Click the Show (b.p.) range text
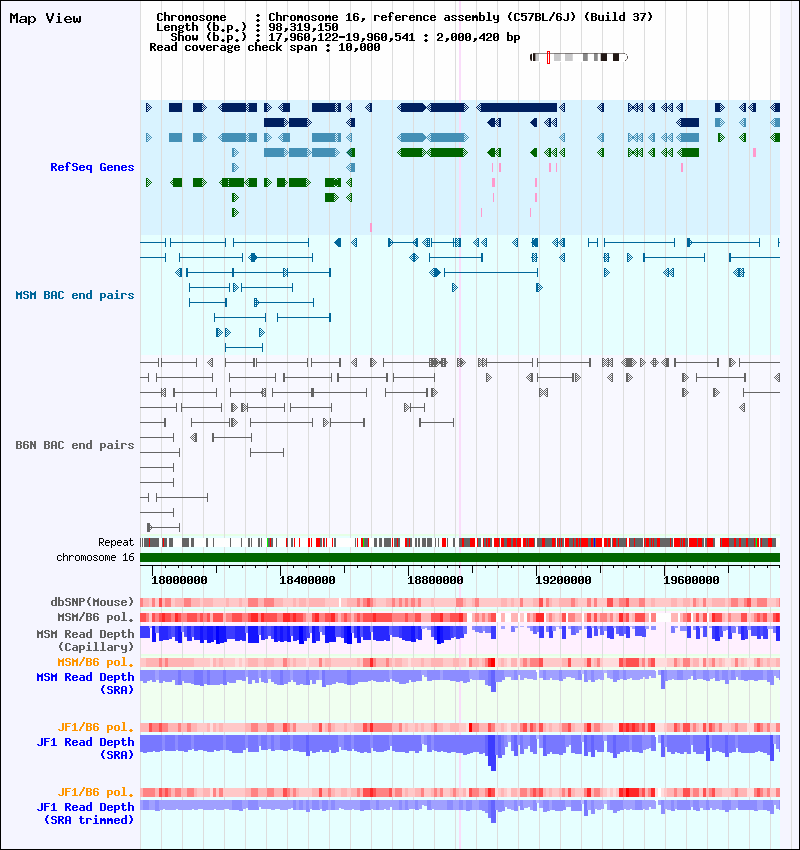 coord(345,37)
